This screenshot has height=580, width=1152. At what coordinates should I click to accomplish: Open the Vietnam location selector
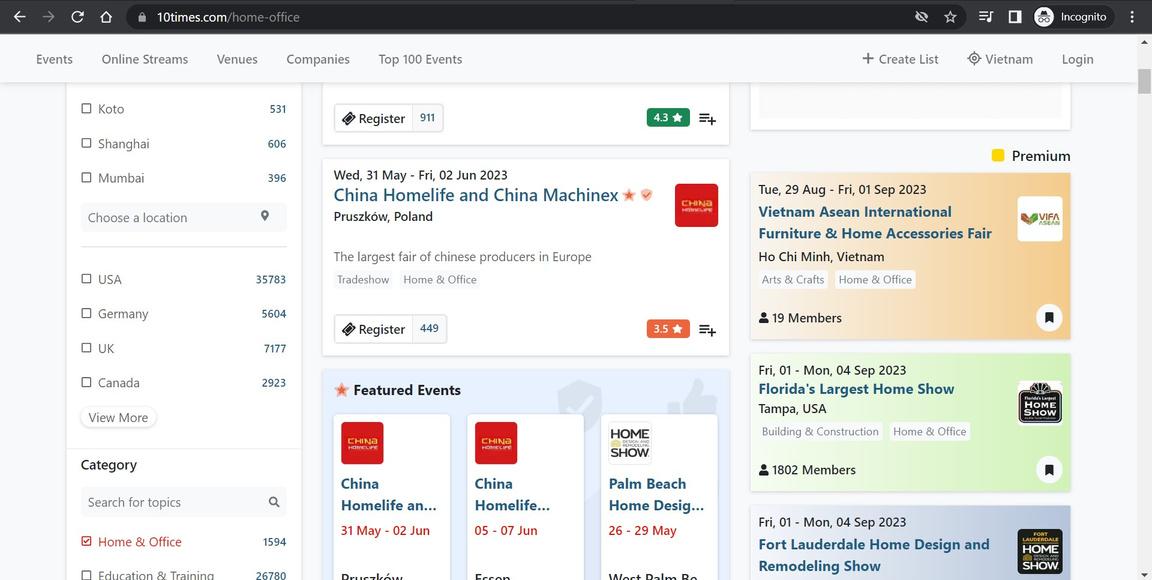tap(1000, 59)
